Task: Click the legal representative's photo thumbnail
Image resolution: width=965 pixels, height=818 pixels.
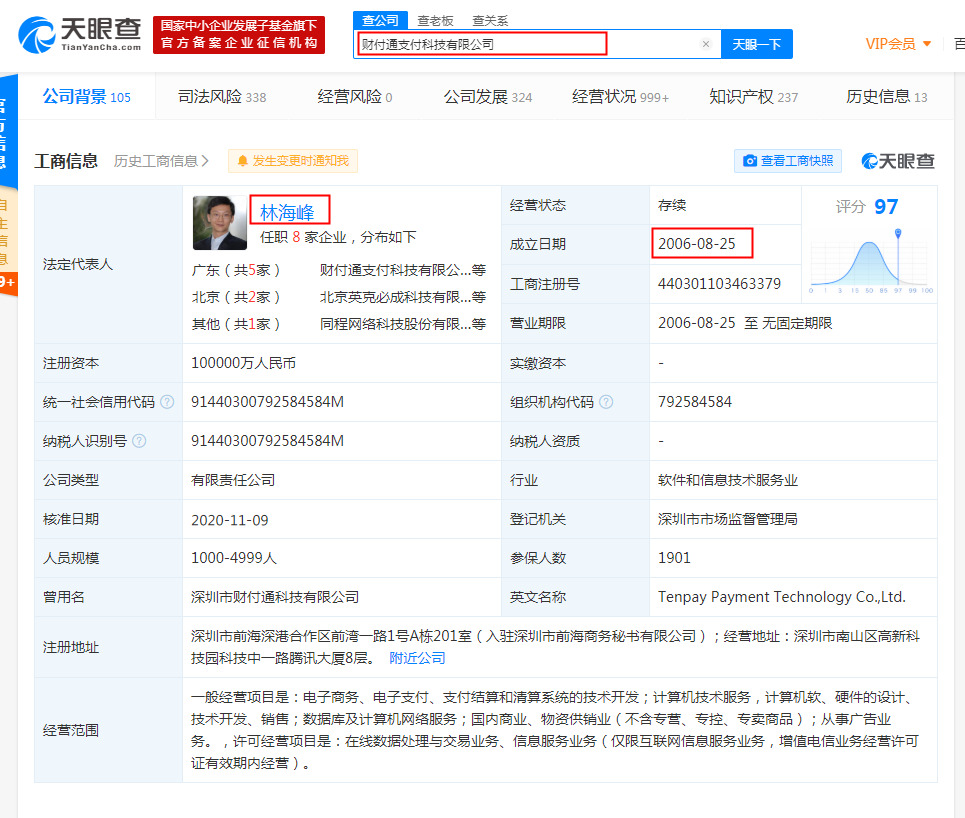Action: point(220,223)
